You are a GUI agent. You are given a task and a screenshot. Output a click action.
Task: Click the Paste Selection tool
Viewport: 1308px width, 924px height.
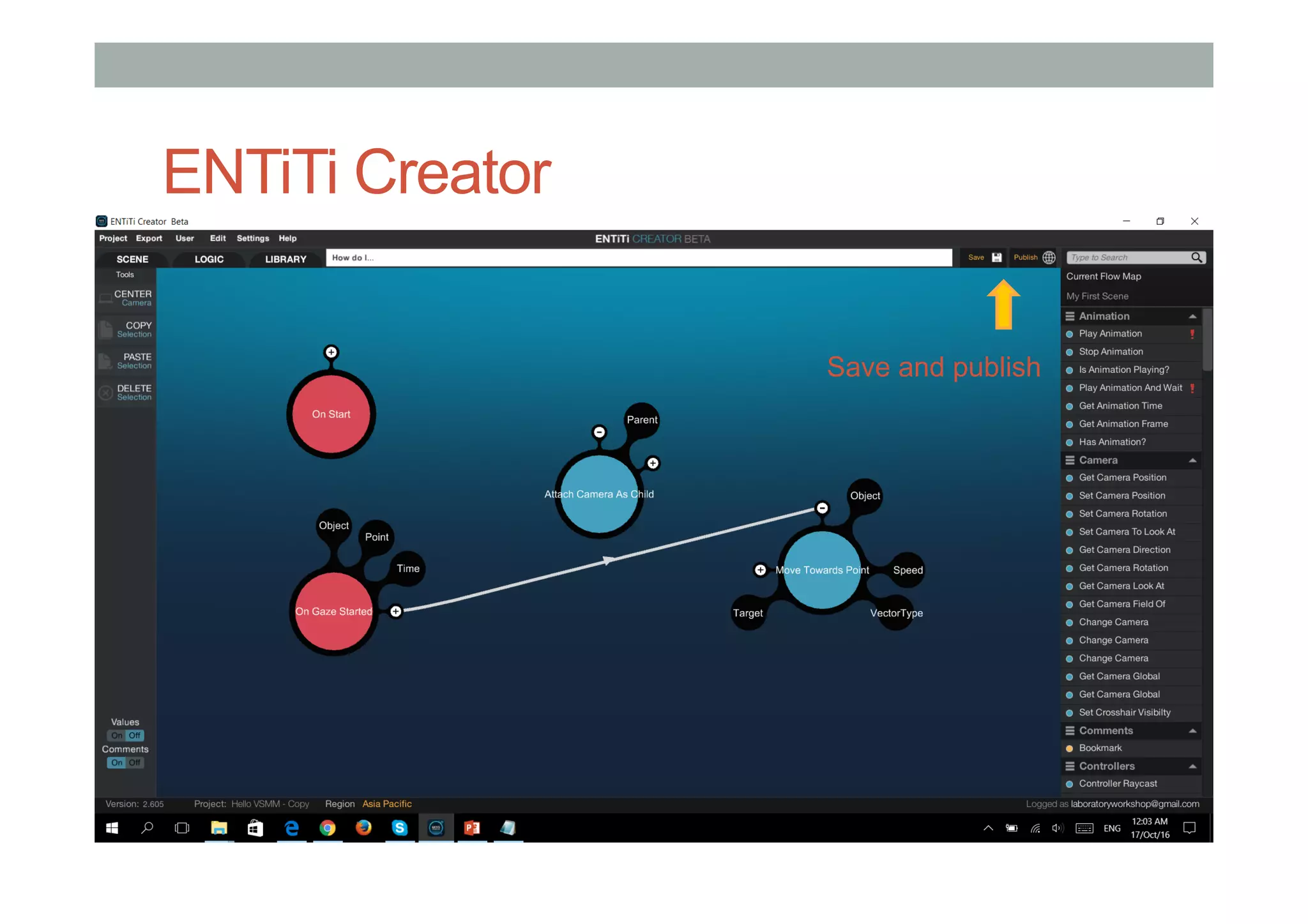point(126,361)
